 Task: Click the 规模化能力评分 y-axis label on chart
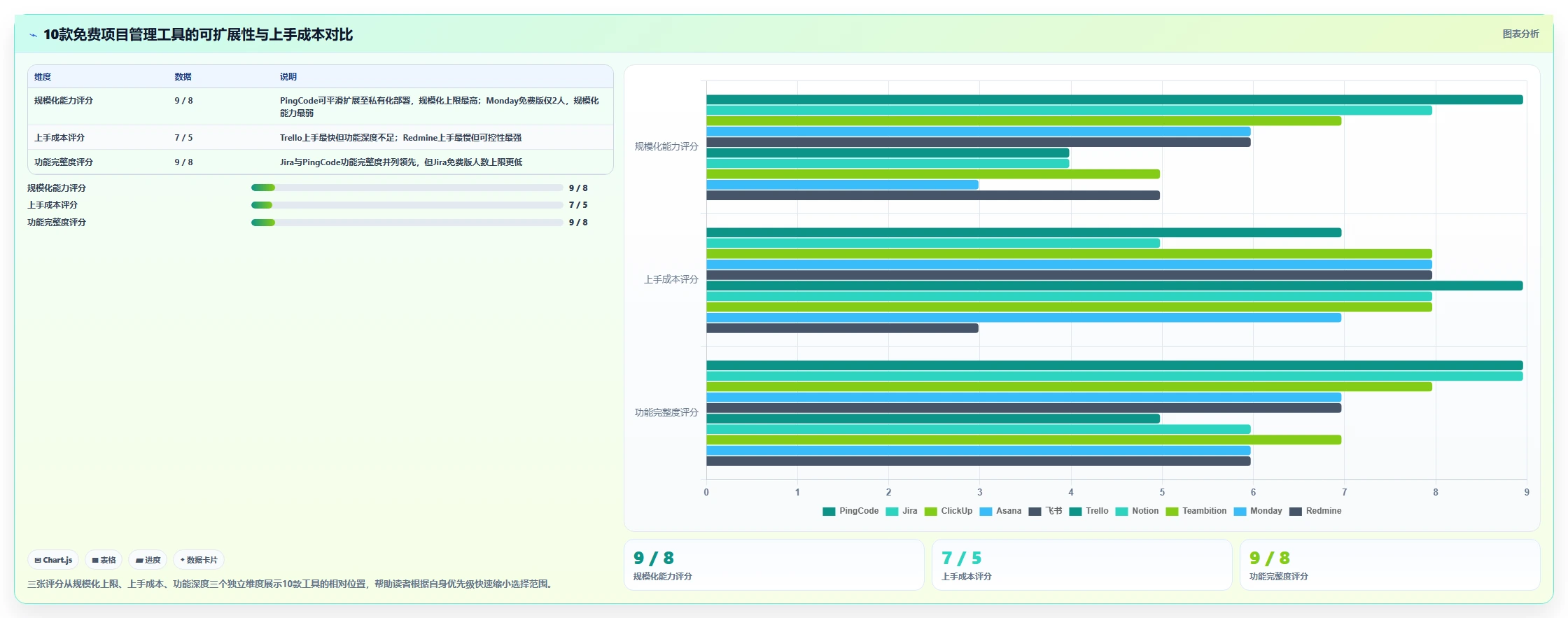(x=666, y=146)
